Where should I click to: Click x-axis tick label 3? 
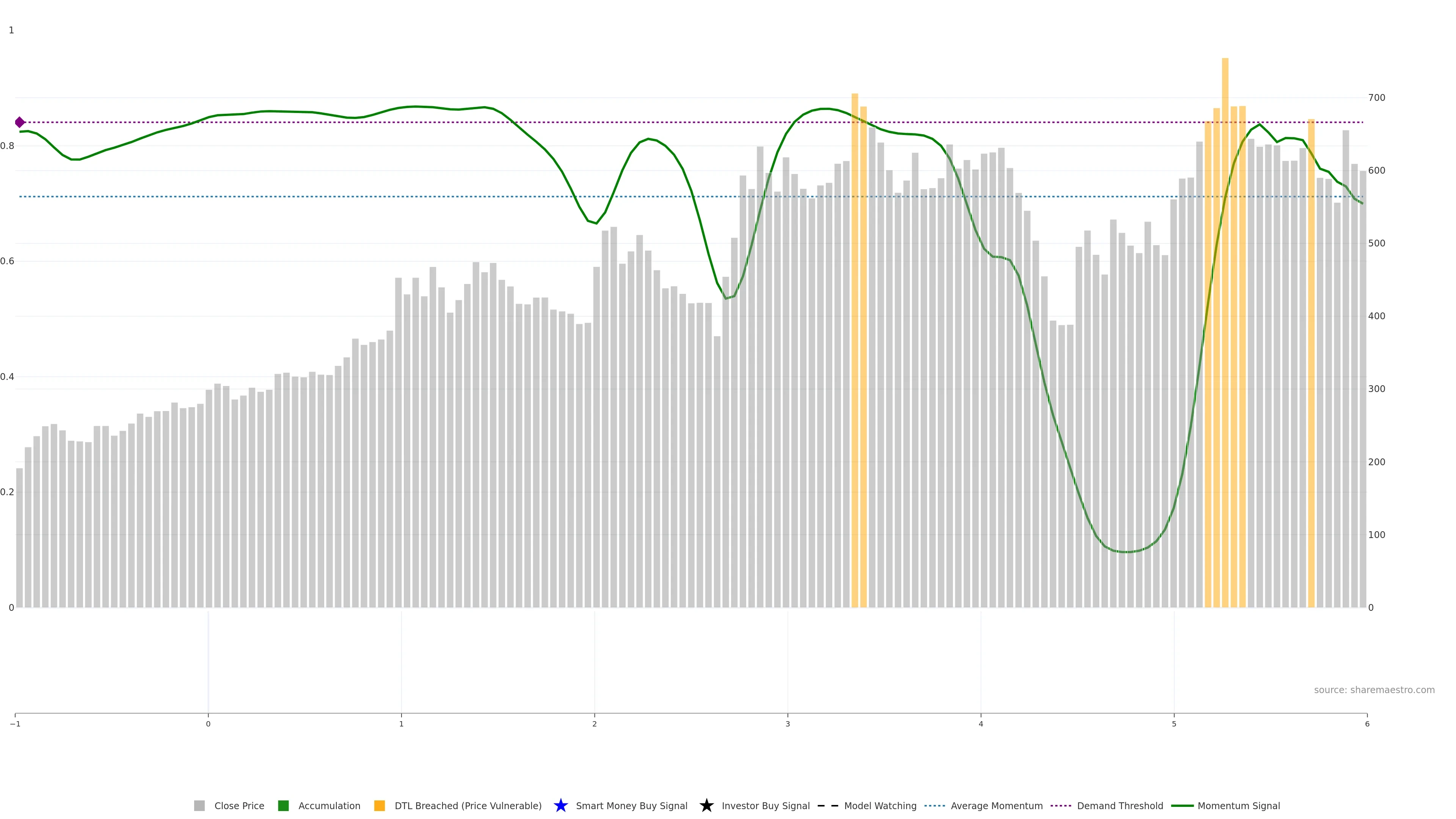[x=788, y=724]
